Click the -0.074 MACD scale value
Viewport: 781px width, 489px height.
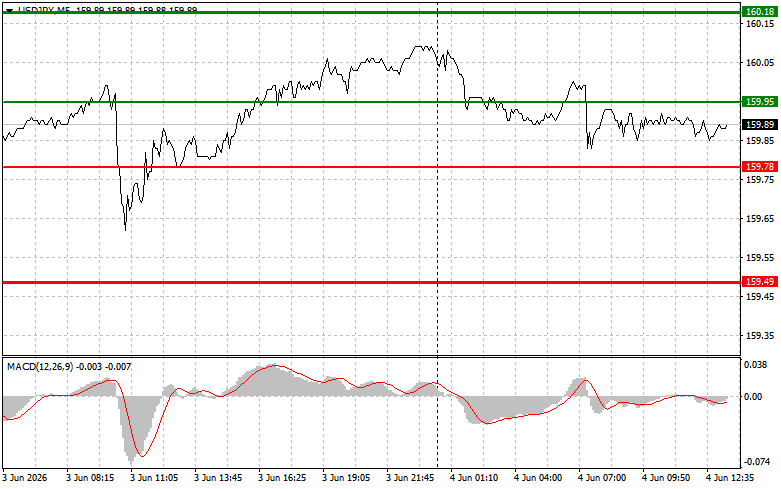tap(755, 462)
